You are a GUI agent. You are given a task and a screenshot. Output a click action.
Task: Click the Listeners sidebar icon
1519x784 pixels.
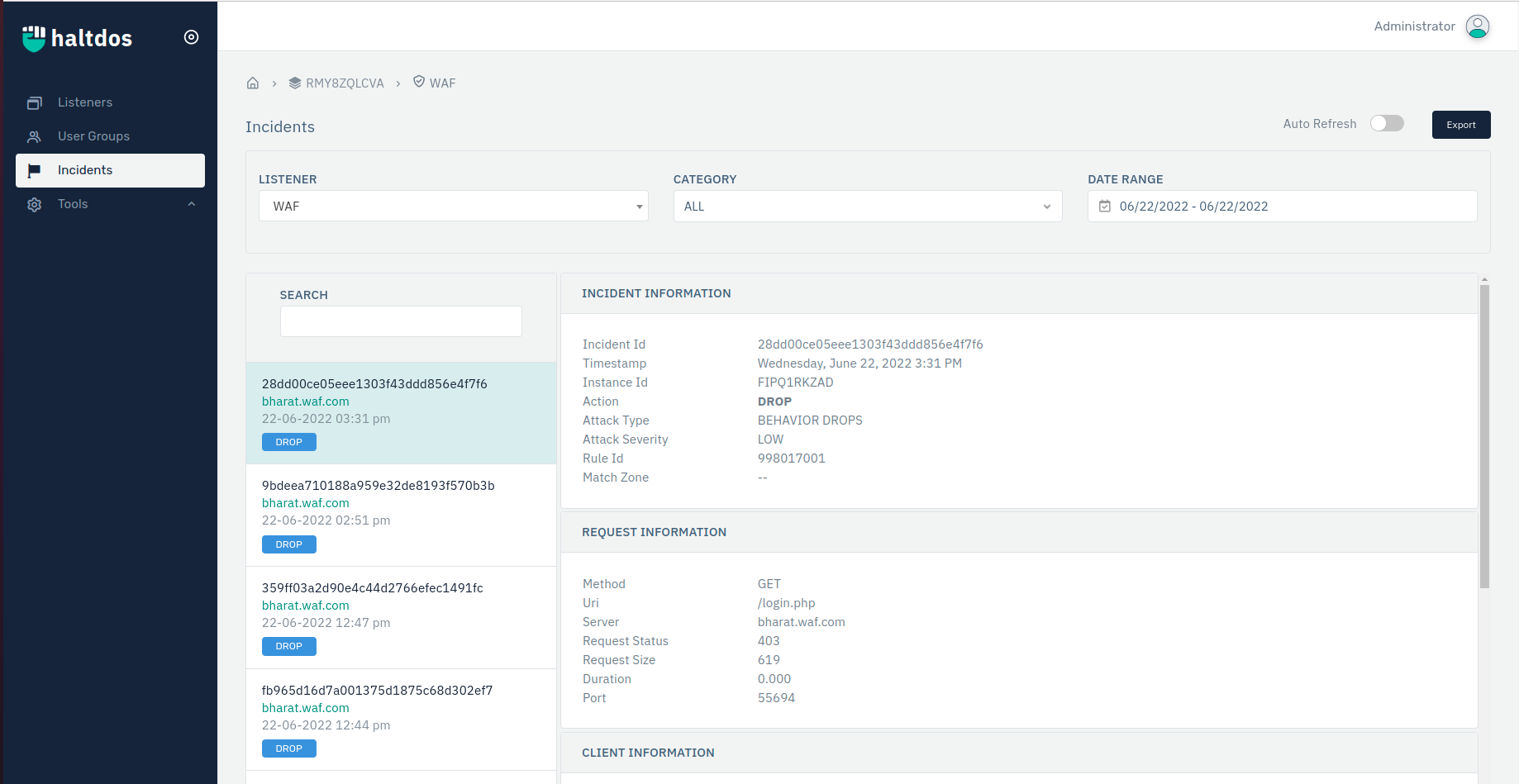click(x=34, y=103)
